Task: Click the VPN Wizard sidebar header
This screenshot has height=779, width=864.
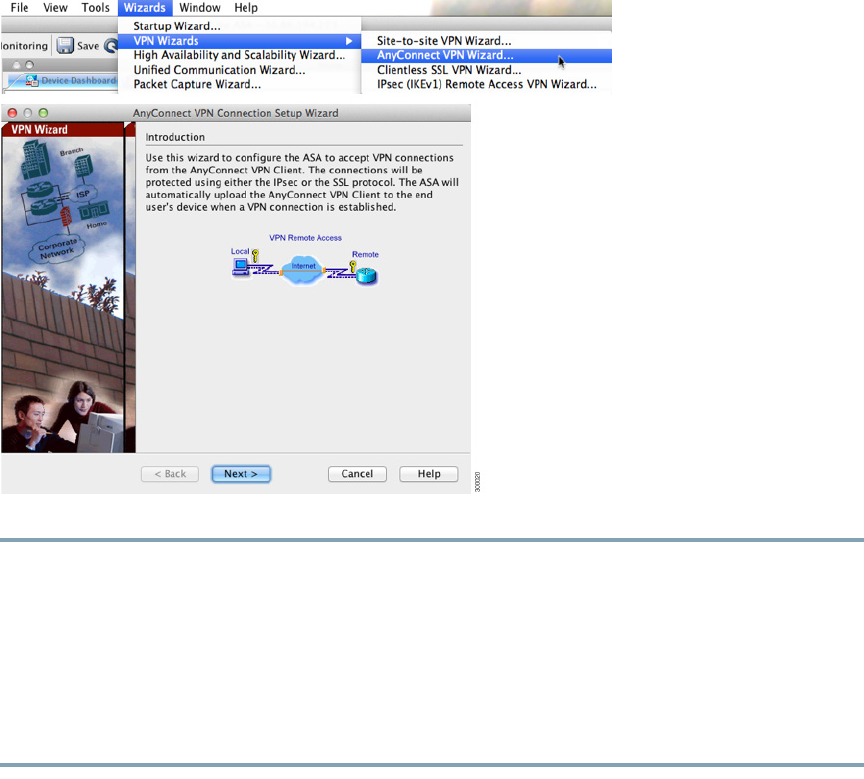Action: click(x=62, y=129)
